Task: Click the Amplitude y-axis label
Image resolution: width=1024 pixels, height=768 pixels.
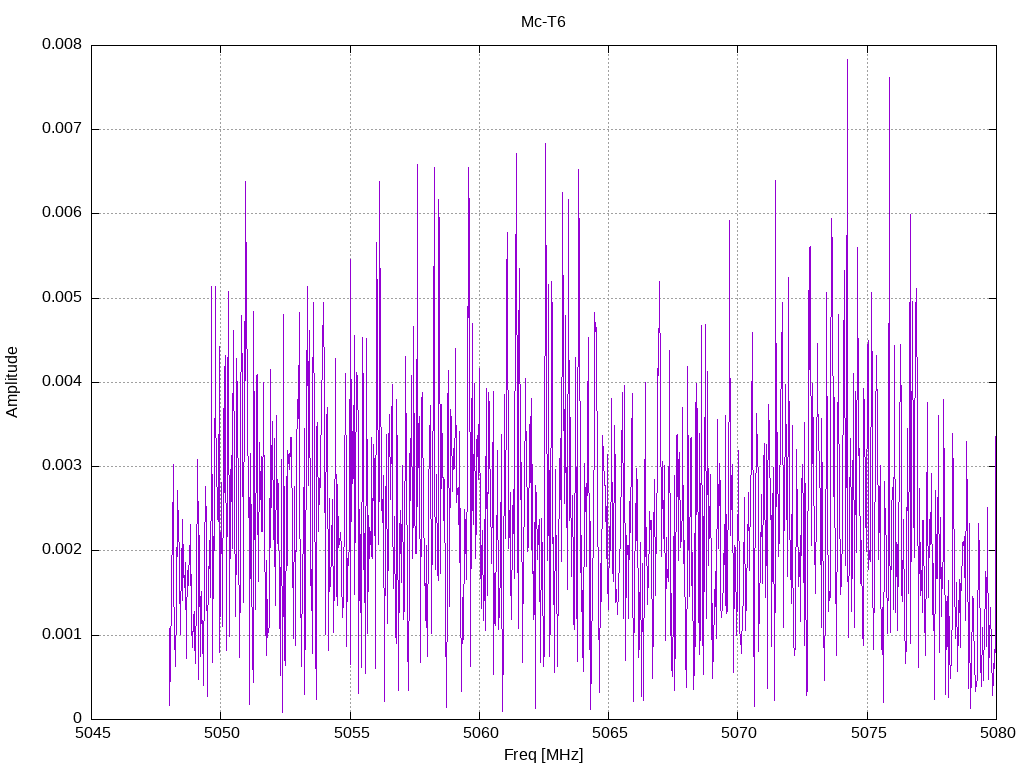Action: point(12,382)
